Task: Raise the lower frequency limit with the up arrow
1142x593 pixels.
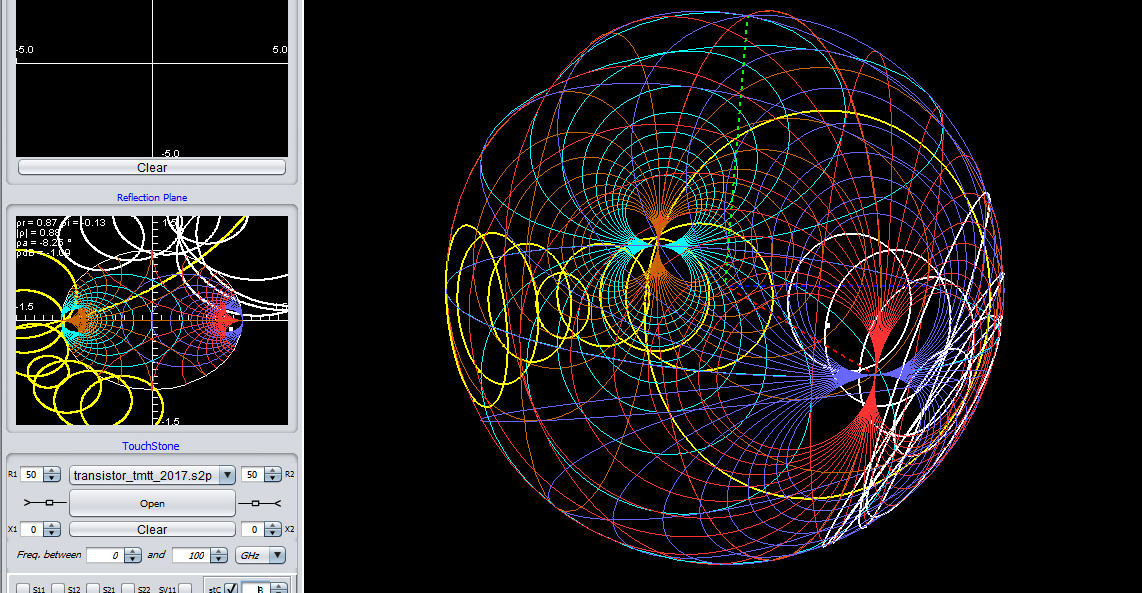Action: click(x=133, y=551)
